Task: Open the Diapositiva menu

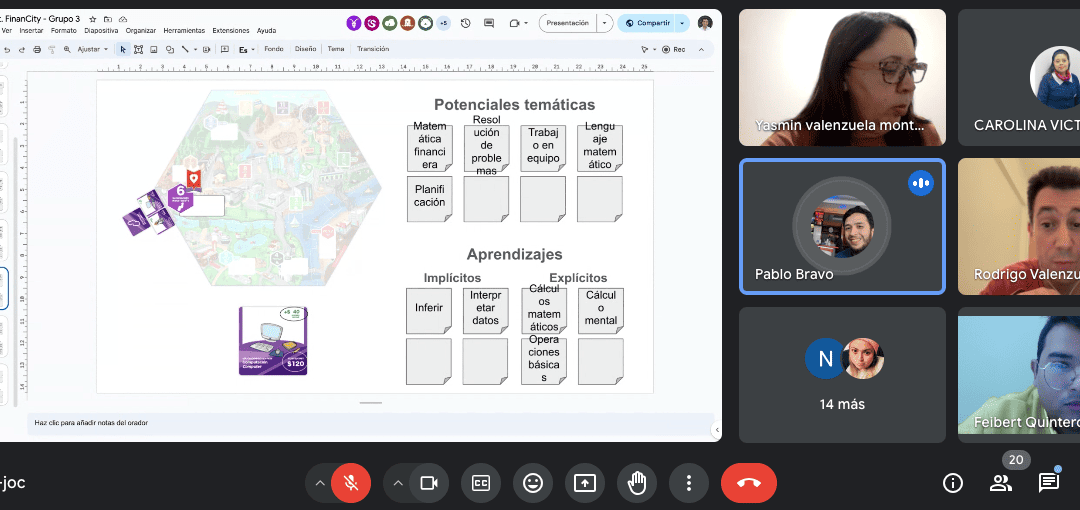Action: tap(101, 30)
